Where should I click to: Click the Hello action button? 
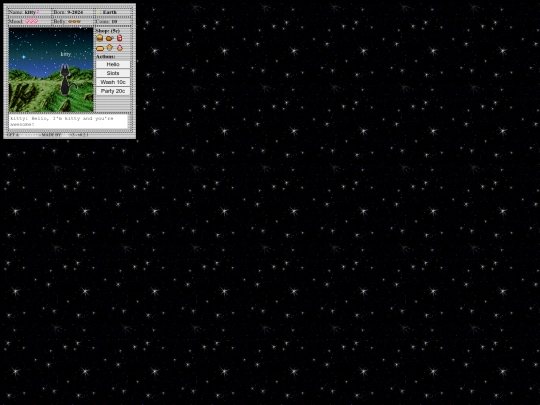(113, 64)
